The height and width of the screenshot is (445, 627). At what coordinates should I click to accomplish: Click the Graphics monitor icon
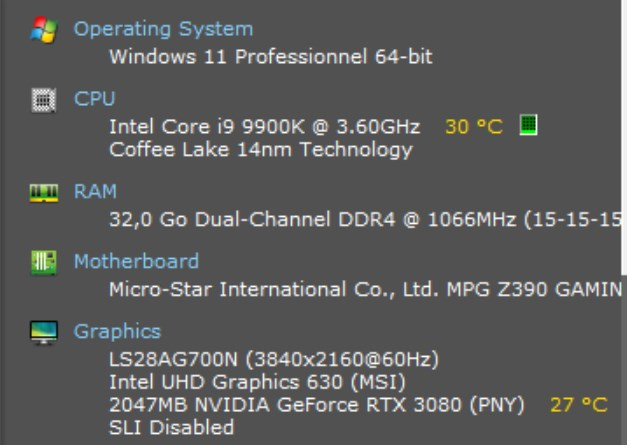click(44, 332)
